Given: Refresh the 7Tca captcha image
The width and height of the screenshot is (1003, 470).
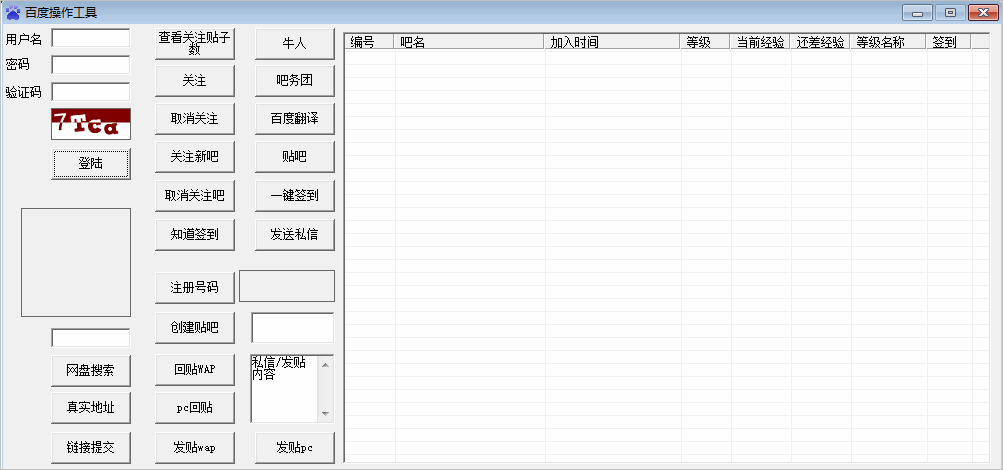Looking at the screenshot, I should tap(91, 123).
